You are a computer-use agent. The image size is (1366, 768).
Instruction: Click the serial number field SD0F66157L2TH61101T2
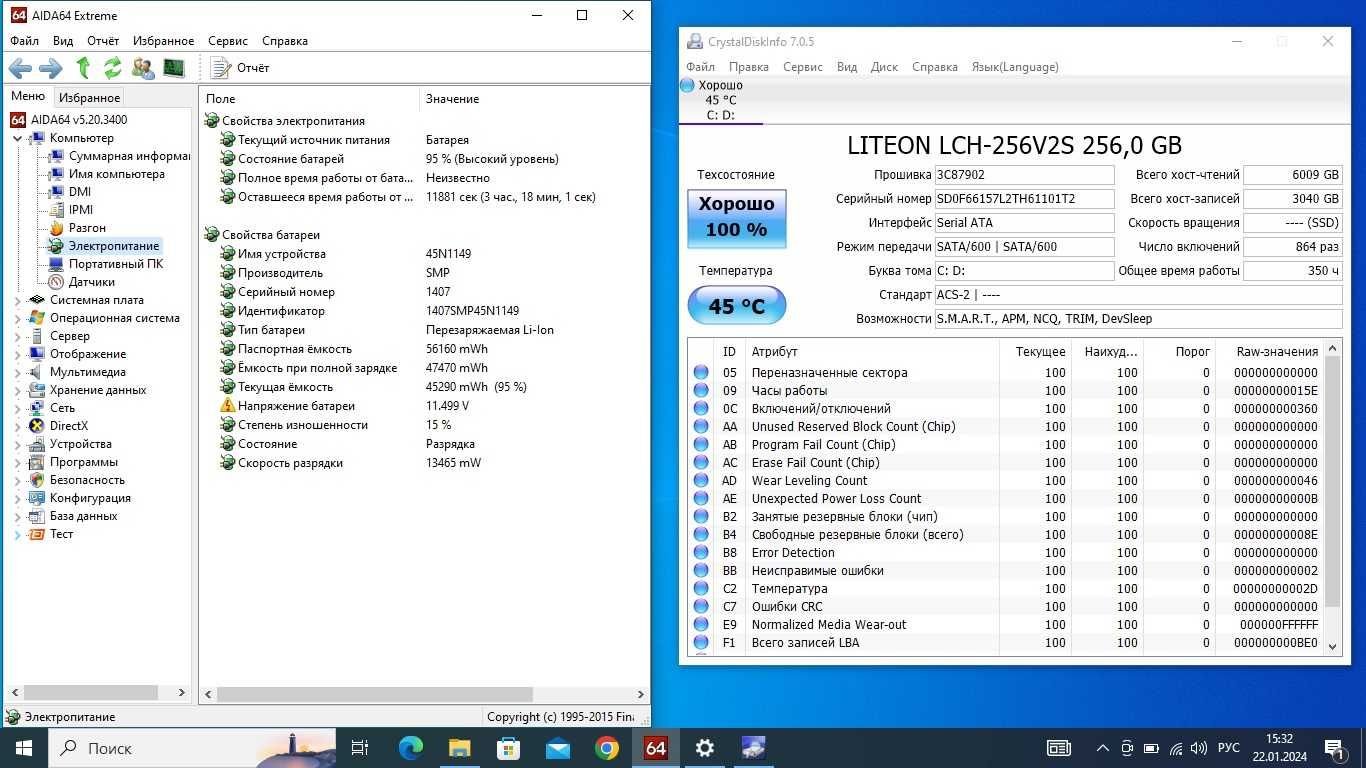(1024, 199)
